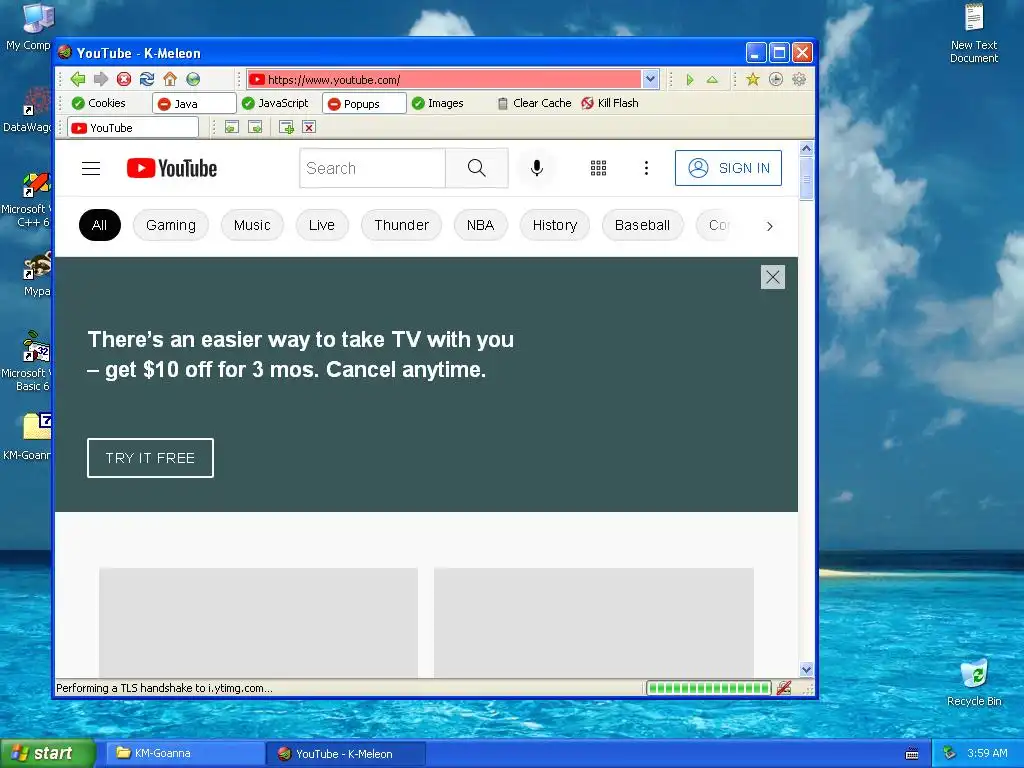Click TLS handshake status bar text
The image size is (1024, 768).
click(x=165, y=688)
